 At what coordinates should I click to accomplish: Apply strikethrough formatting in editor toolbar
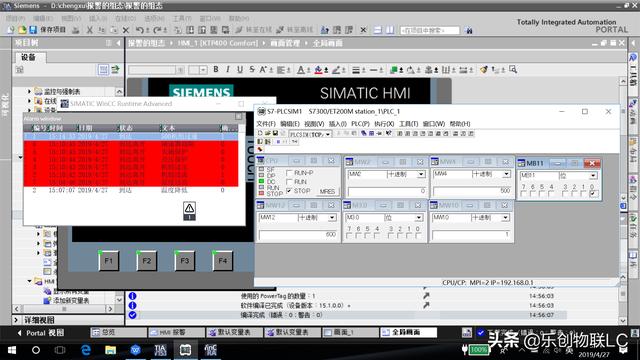click(x=251, y=70)
